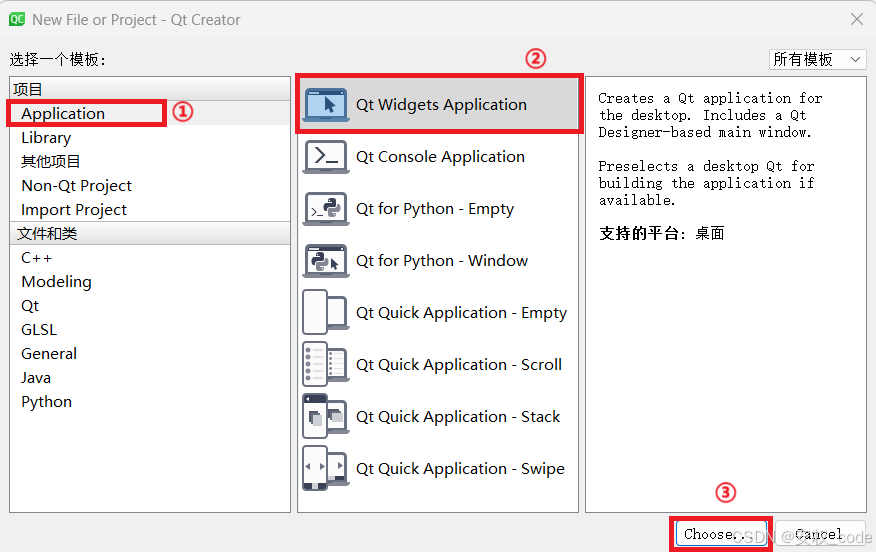The image size is (876, 552).
Task: Click the Cancel button
Action: (820, 534)
